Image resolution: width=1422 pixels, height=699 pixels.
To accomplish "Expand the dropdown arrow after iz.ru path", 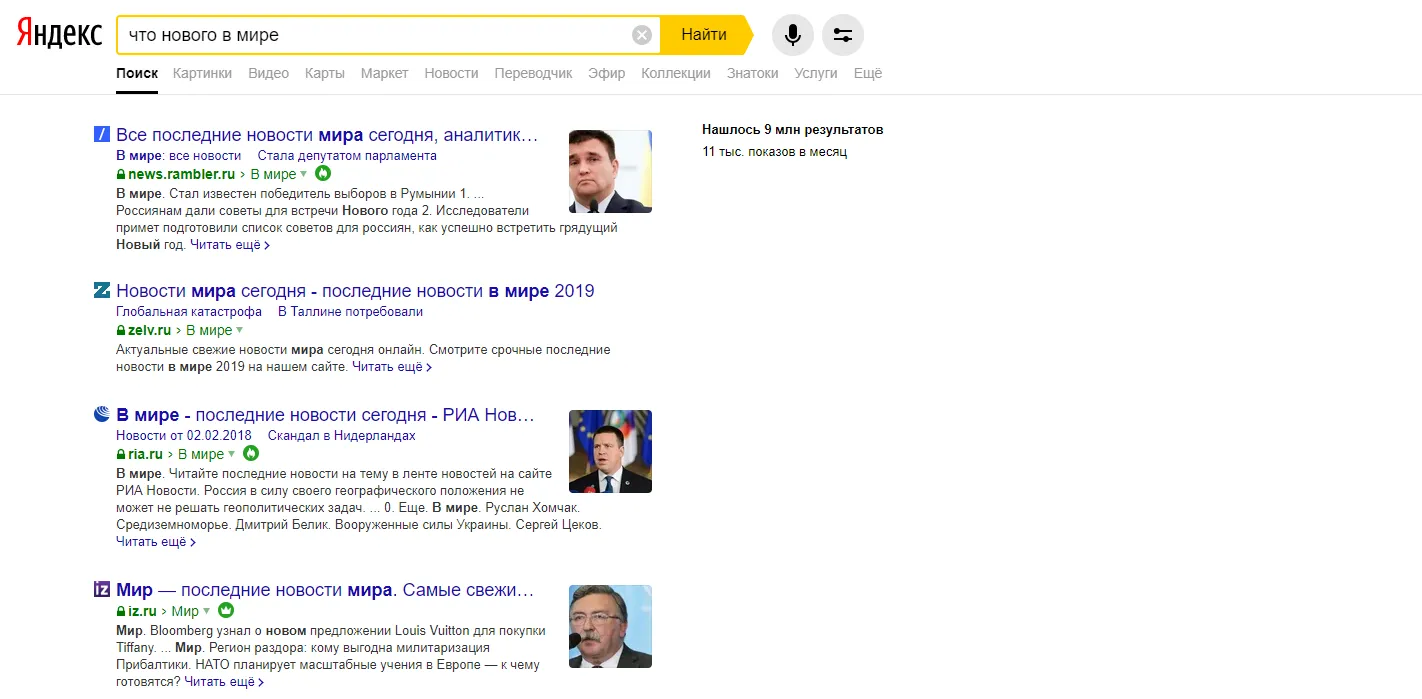I will pyautogui.click(x=207, y=611).
